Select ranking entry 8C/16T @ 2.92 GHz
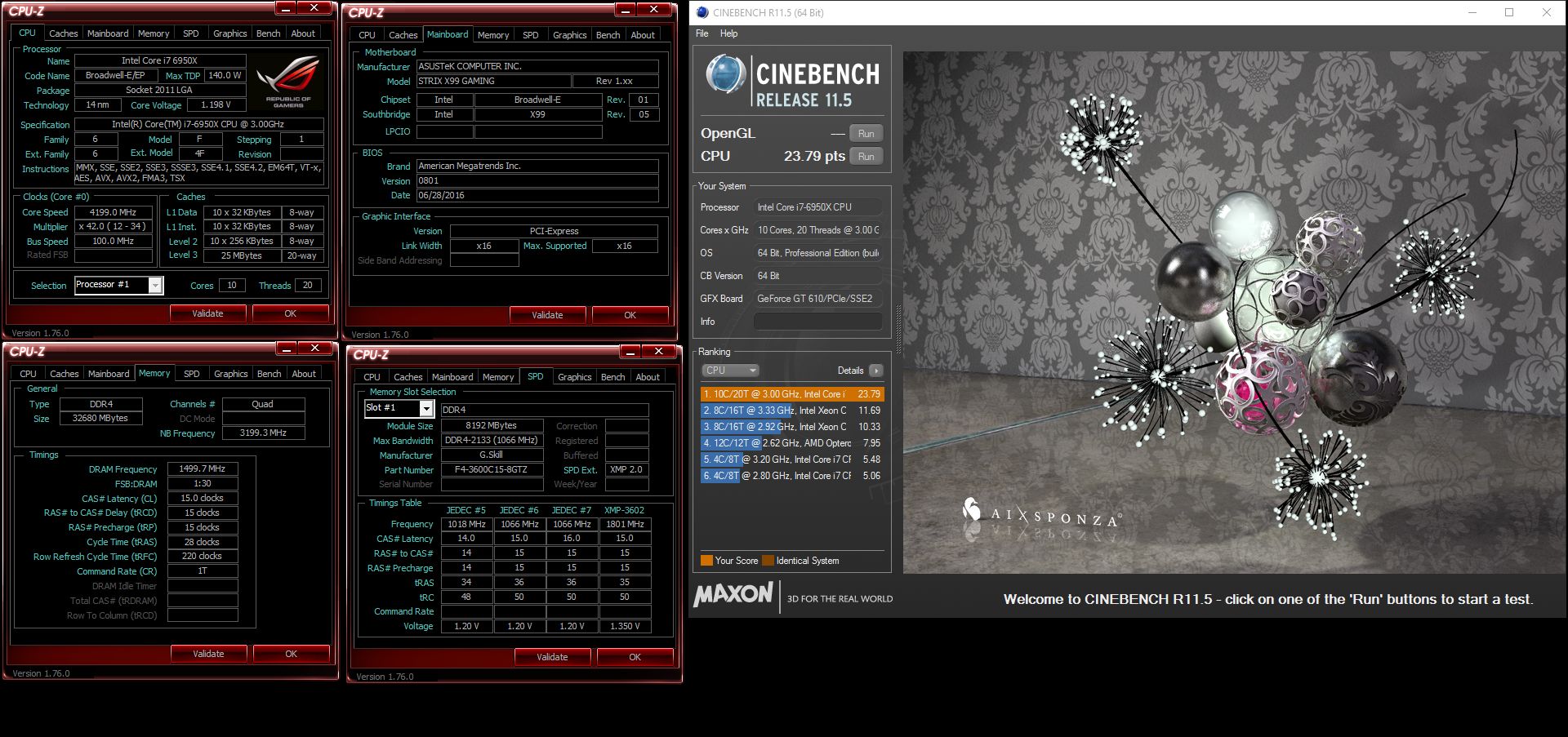The height and width of the screenshot is (737, 1568). click(791, 427)
